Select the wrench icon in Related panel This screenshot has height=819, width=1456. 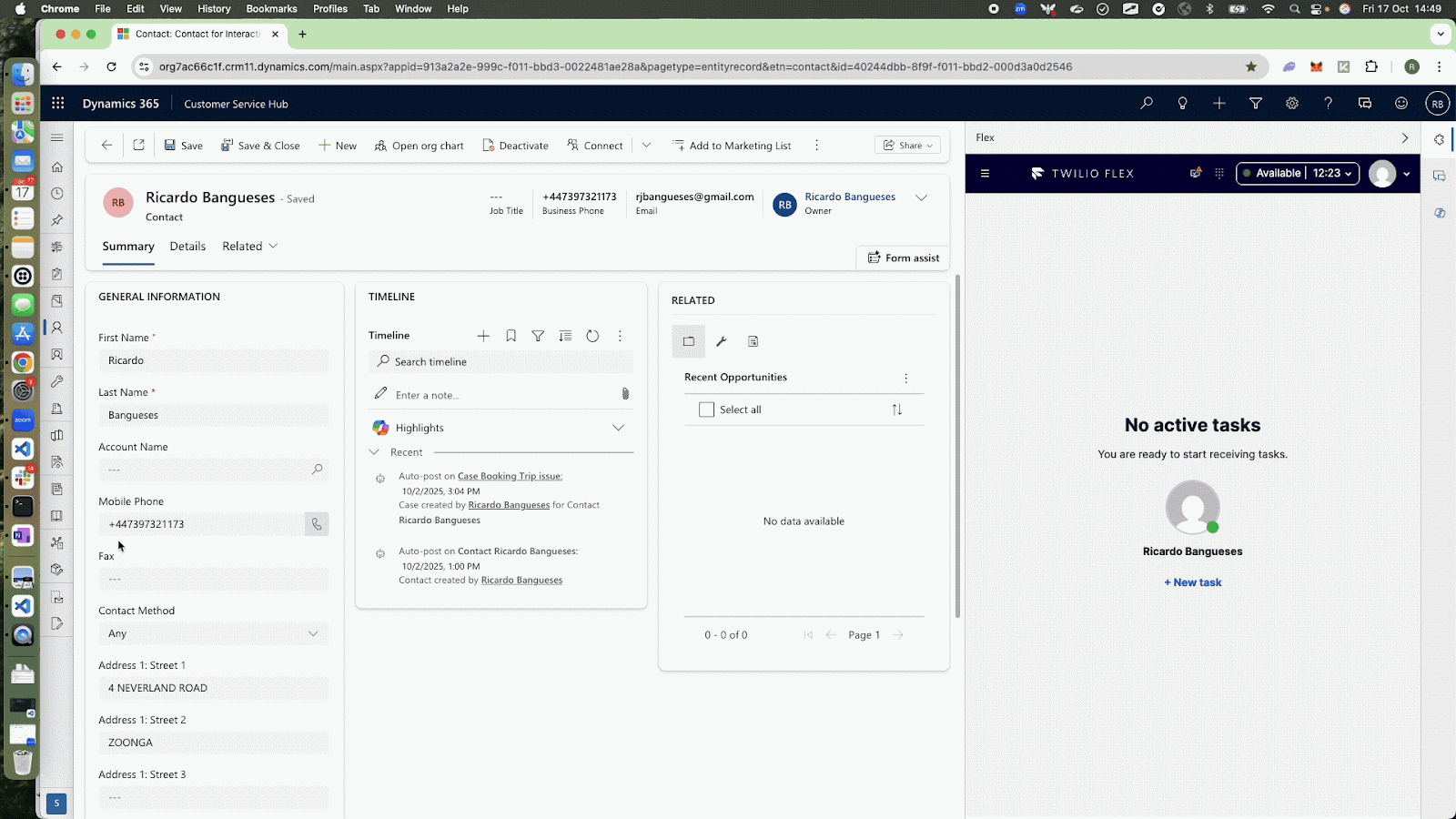(x=721, y=341)
